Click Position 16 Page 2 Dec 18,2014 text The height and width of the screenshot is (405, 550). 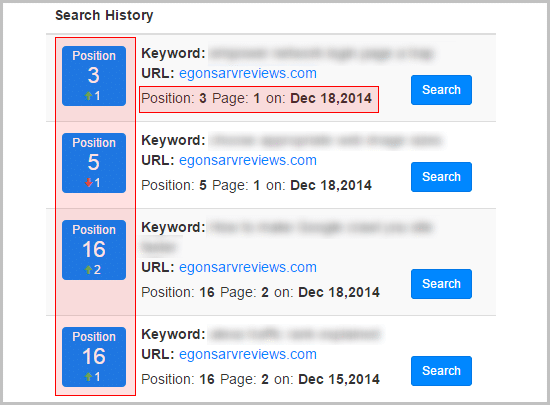260,292
